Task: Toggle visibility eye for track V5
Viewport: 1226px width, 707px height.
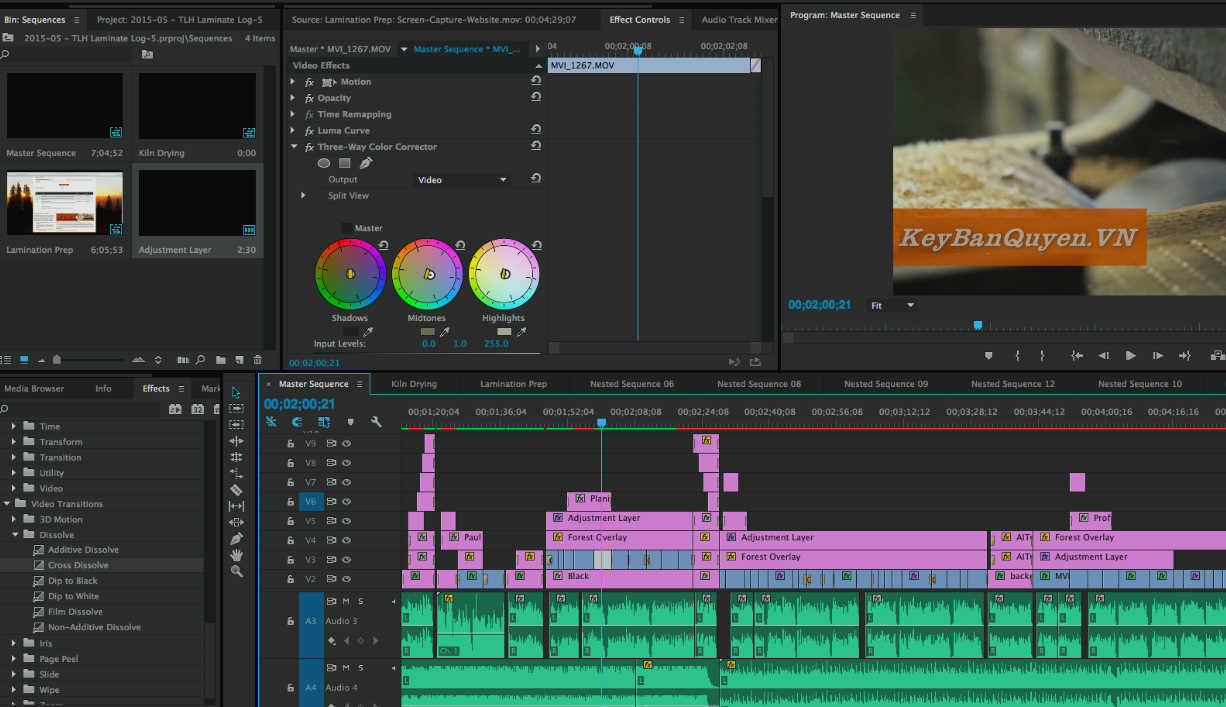Action: click(x=347, y=521)
